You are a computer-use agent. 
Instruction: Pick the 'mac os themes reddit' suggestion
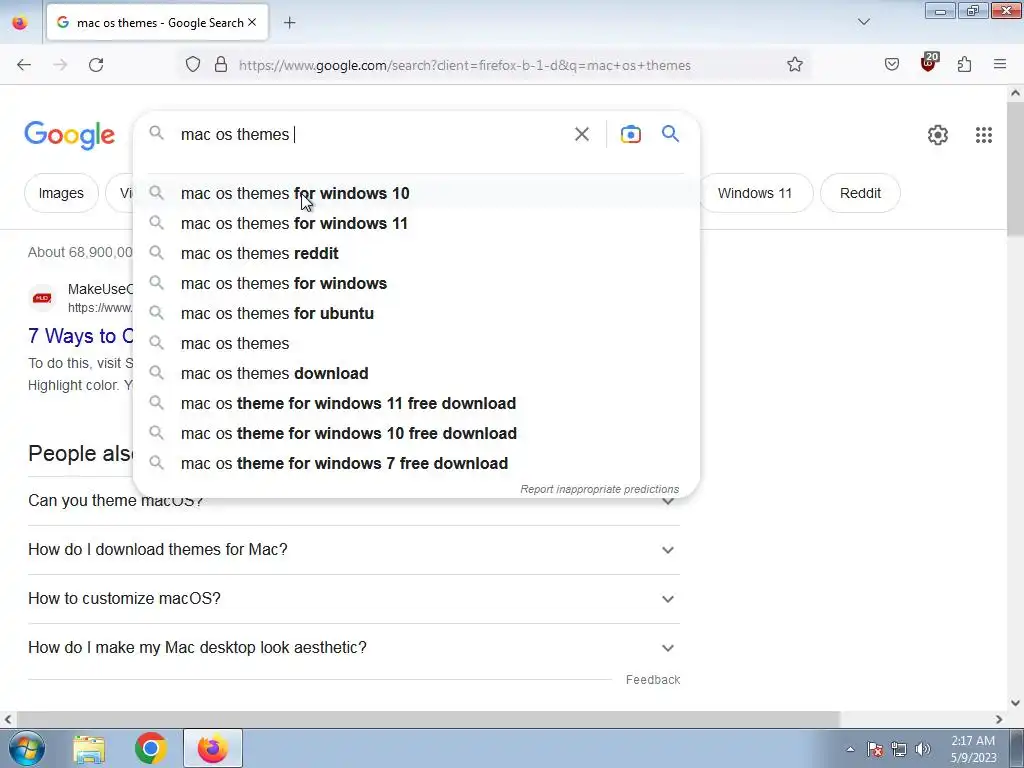tap(416, 253)
